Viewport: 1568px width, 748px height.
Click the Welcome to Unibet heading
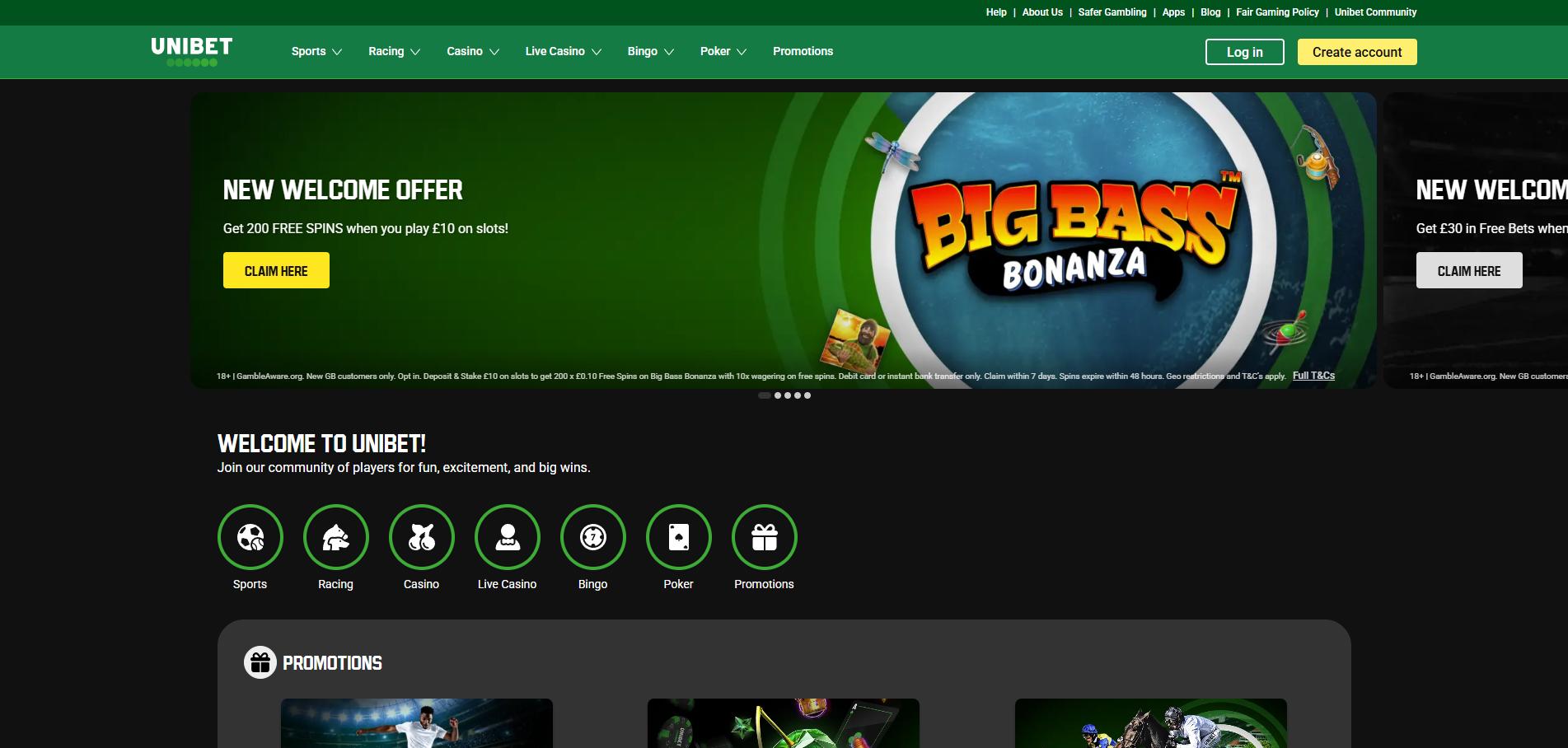click(x=321, y=443)
